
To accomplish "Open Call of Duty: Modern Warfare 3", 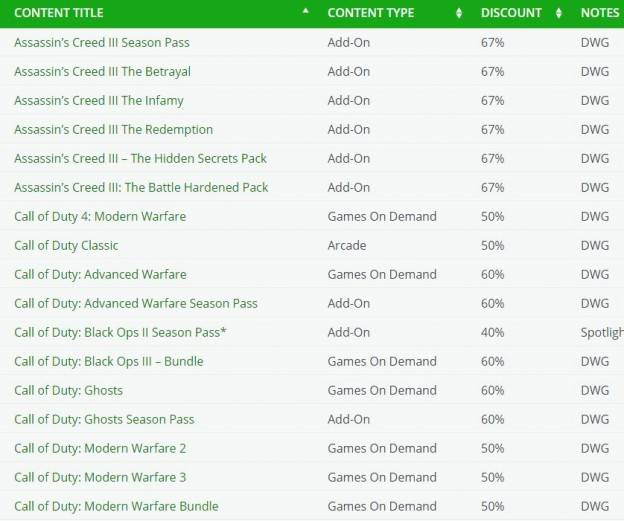I will coord(100,478).
